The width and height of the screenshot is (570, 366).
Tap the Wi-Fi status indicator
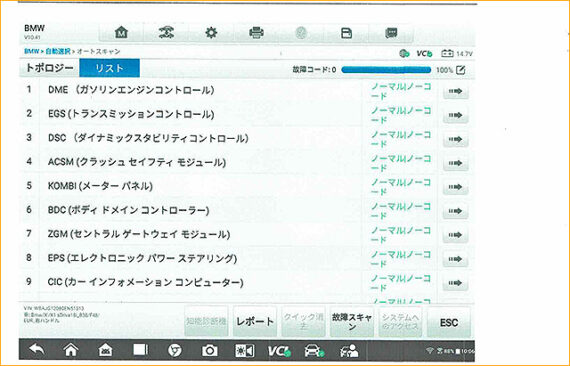[x=430, y=351]
